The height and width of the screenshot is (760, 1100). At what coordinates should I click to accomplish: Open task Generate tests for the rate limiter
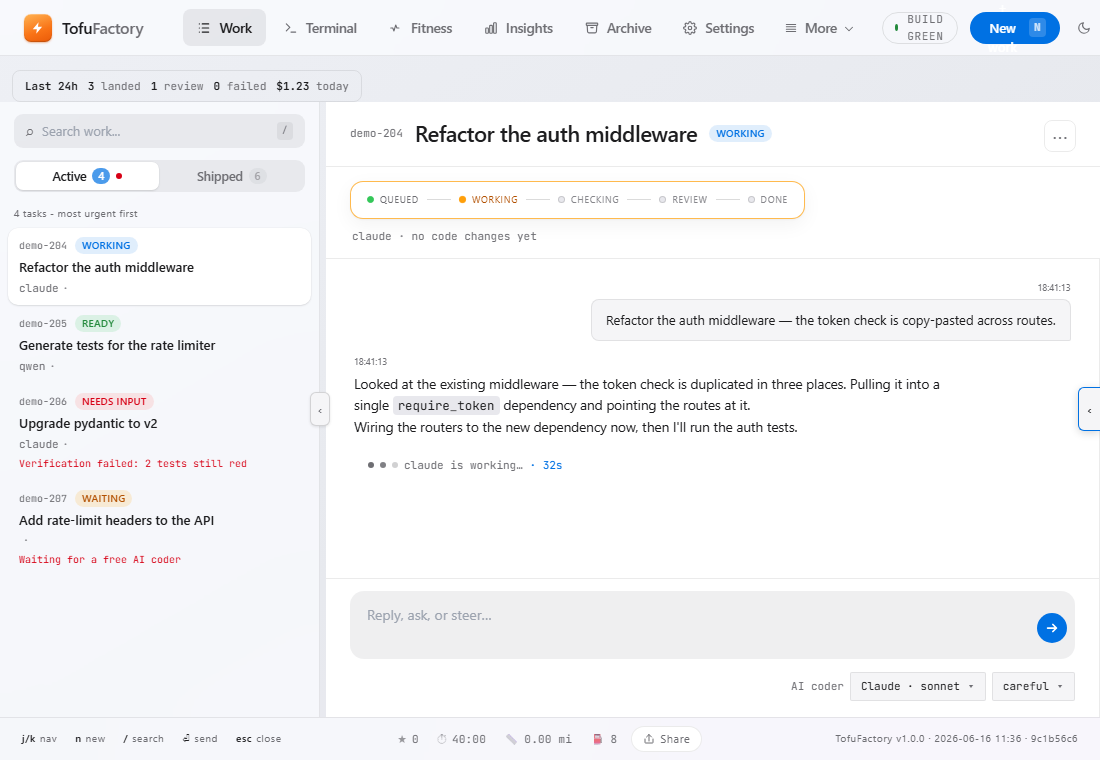click(x=159, y=345)
